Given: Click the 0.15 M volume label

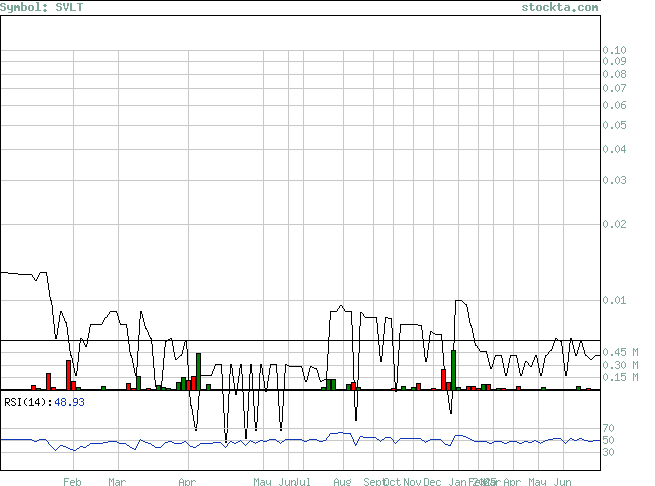Looking at the screenshot, I should 620,377.
